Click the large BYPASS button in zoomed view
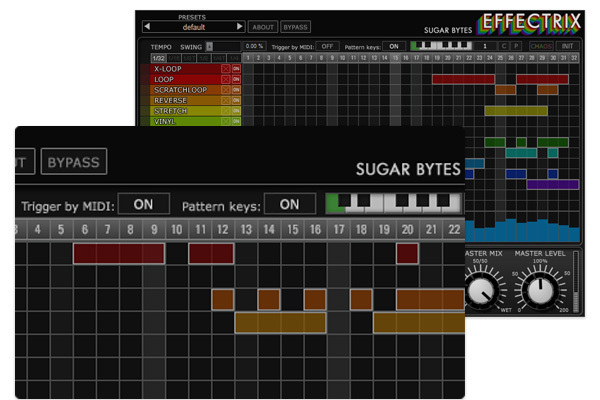 point(74,161)
